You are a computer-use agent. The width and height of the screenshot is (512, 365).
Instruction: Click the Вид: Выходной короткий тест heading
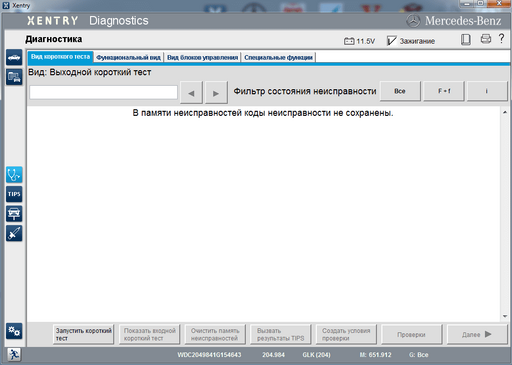tap(90, 72)
